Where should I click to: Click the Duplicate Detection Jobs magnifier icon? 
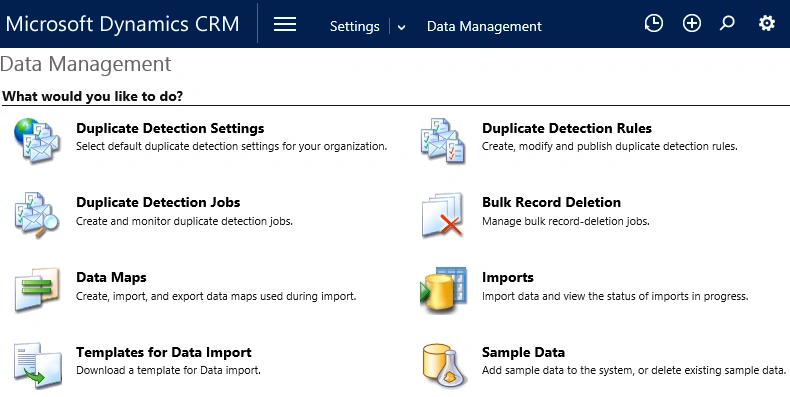(x=37, y=215)
